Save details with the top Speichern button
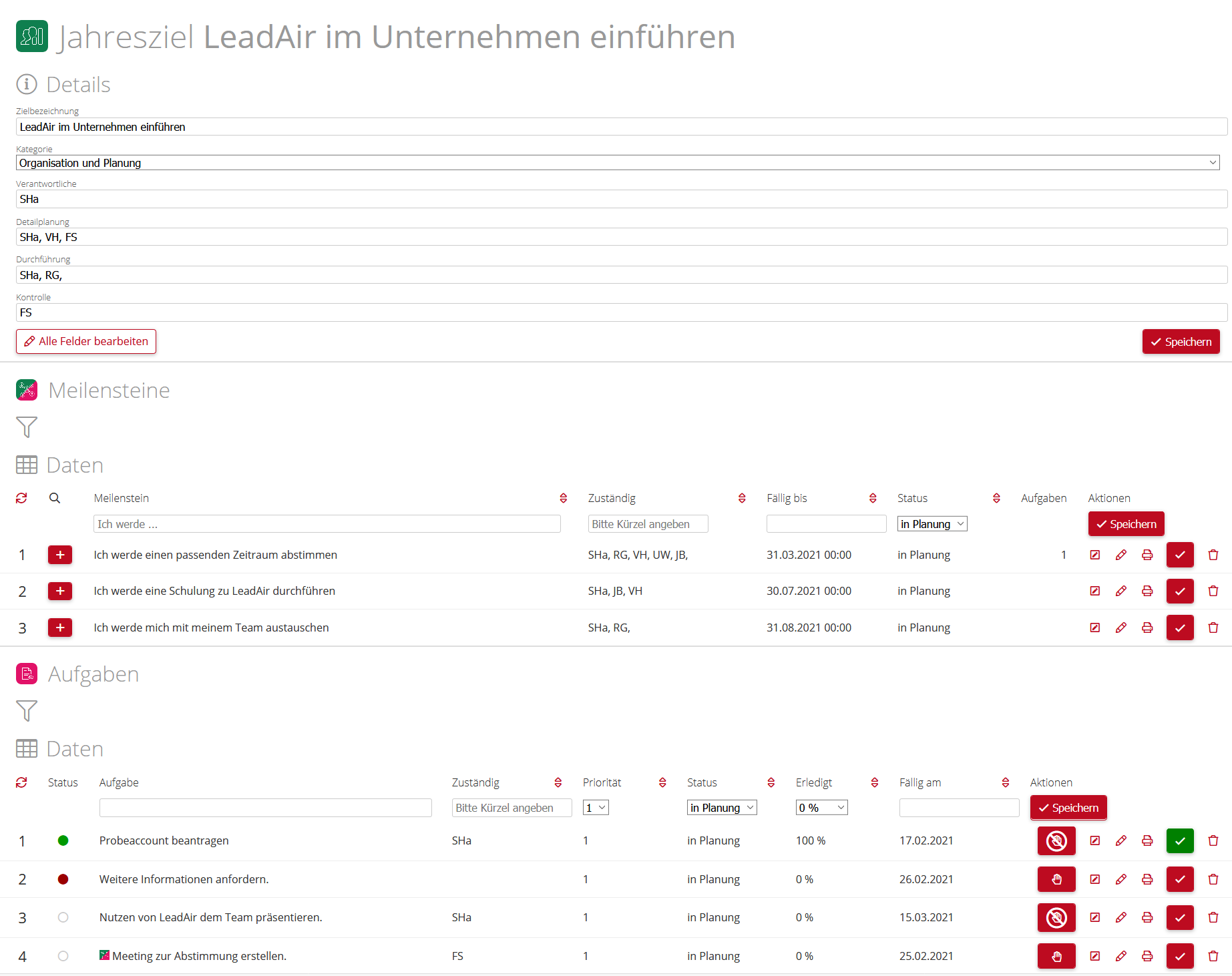Image resolution: width=1232 pixels, height=976 pixels. tap(1181, 342)
